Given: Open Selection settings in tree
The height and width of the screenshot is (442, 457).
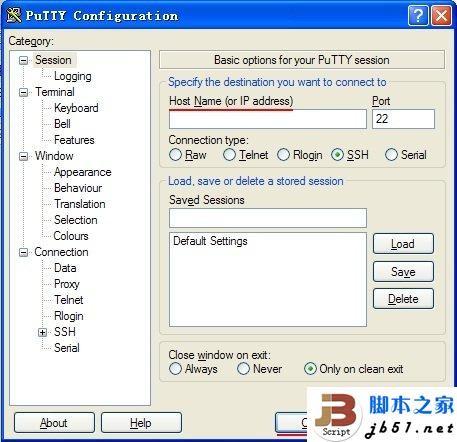Looking at the screenshot, I should [x=76, y=220].
